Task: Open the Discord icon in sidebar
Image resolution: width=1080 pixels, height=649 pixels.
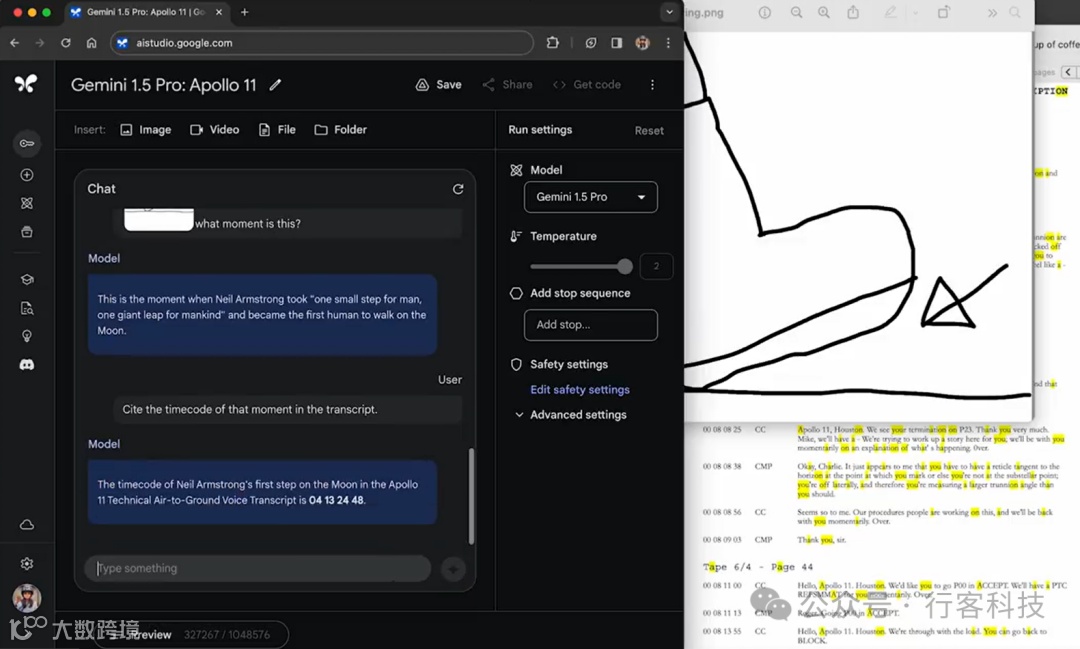Action: pyautogui.click(x=27, y=364)
